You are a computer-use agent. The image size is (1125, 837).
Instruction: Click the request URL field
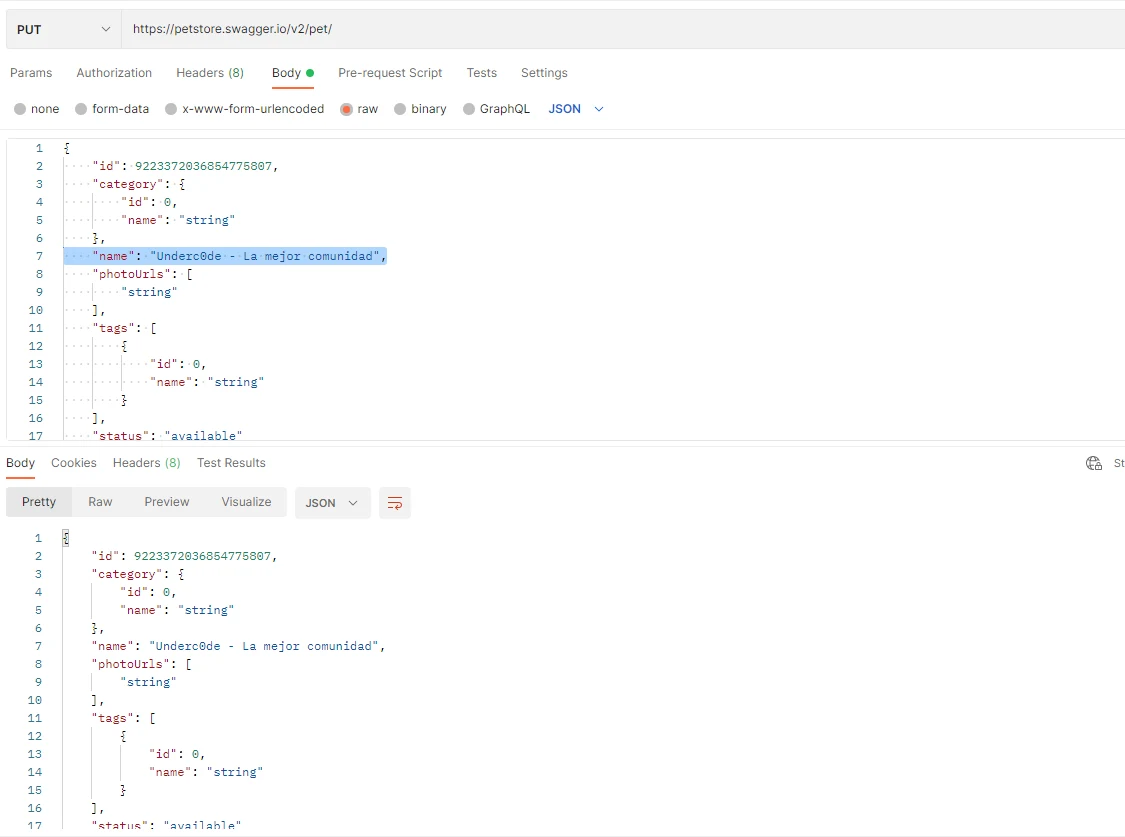(623, 29)
